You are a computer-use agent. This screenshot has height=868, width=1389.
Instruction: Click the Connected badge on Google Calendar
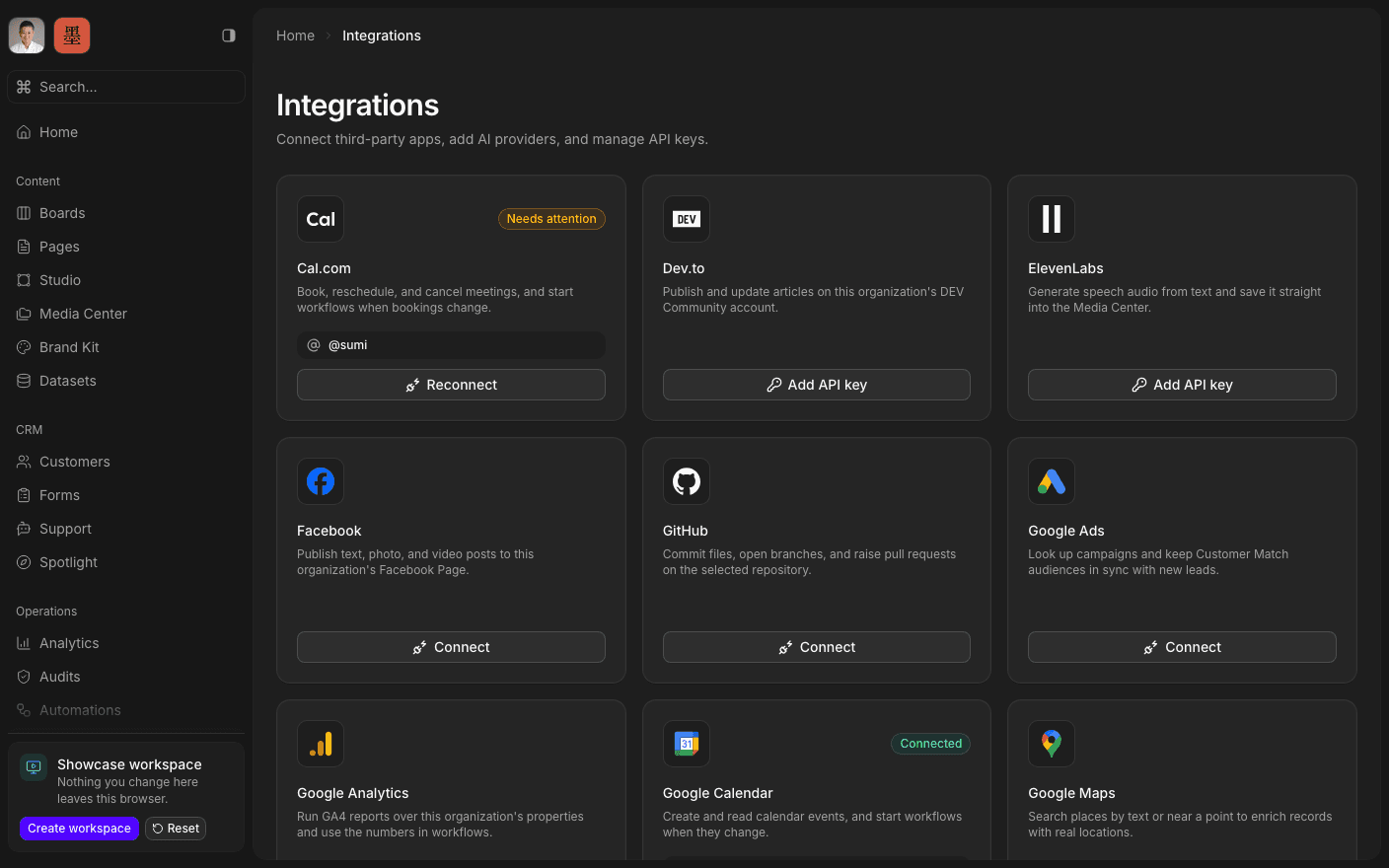pyautogui.click(x=930, y=744)
